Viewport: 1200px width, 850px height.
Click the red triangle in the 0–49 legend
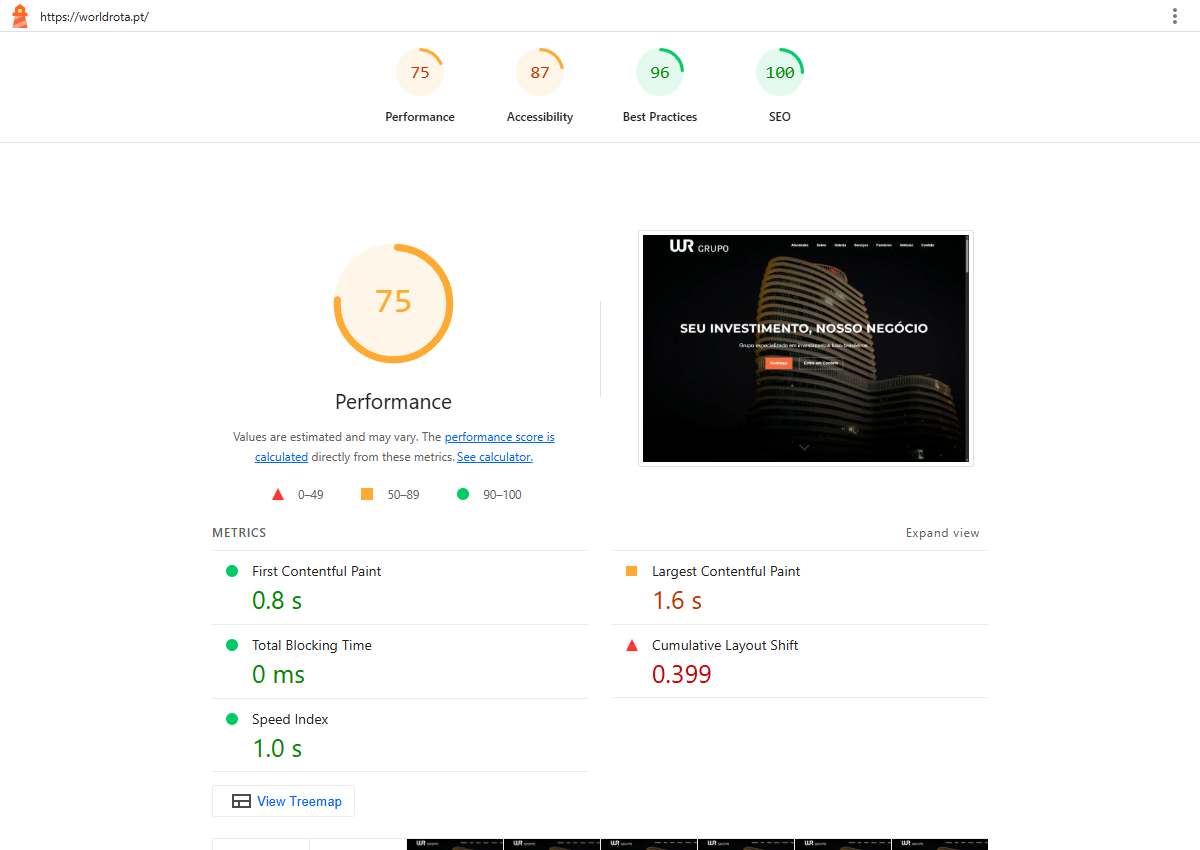(278, 494)
